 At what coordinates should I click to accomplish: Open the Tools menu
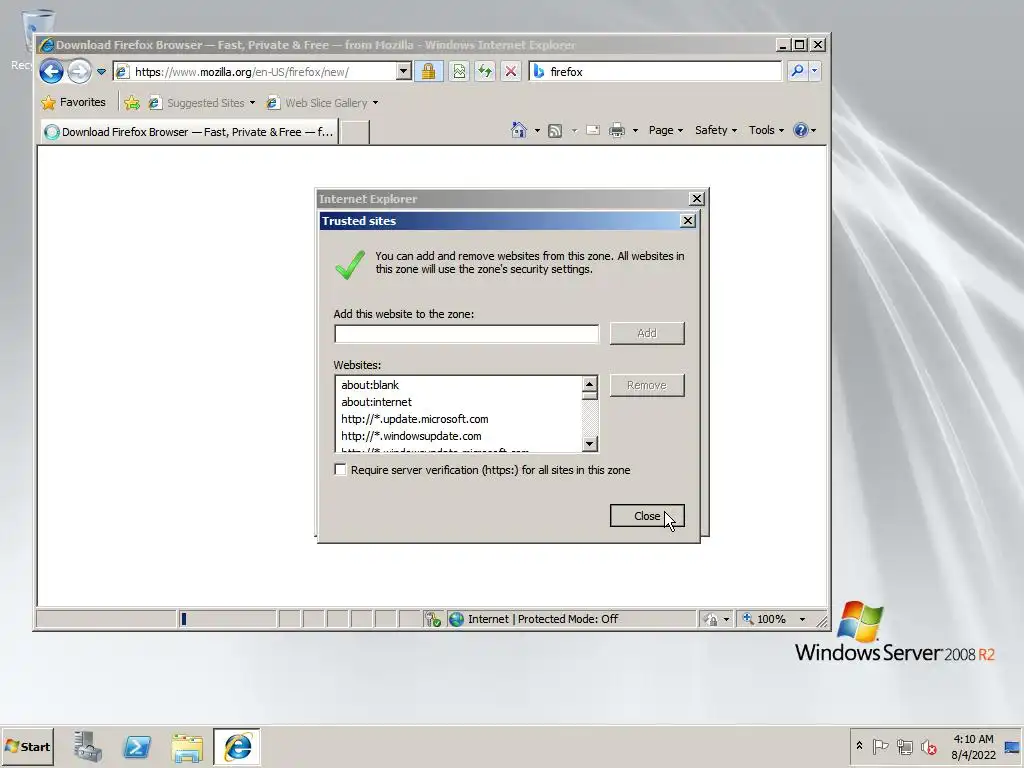click(766, 130)
